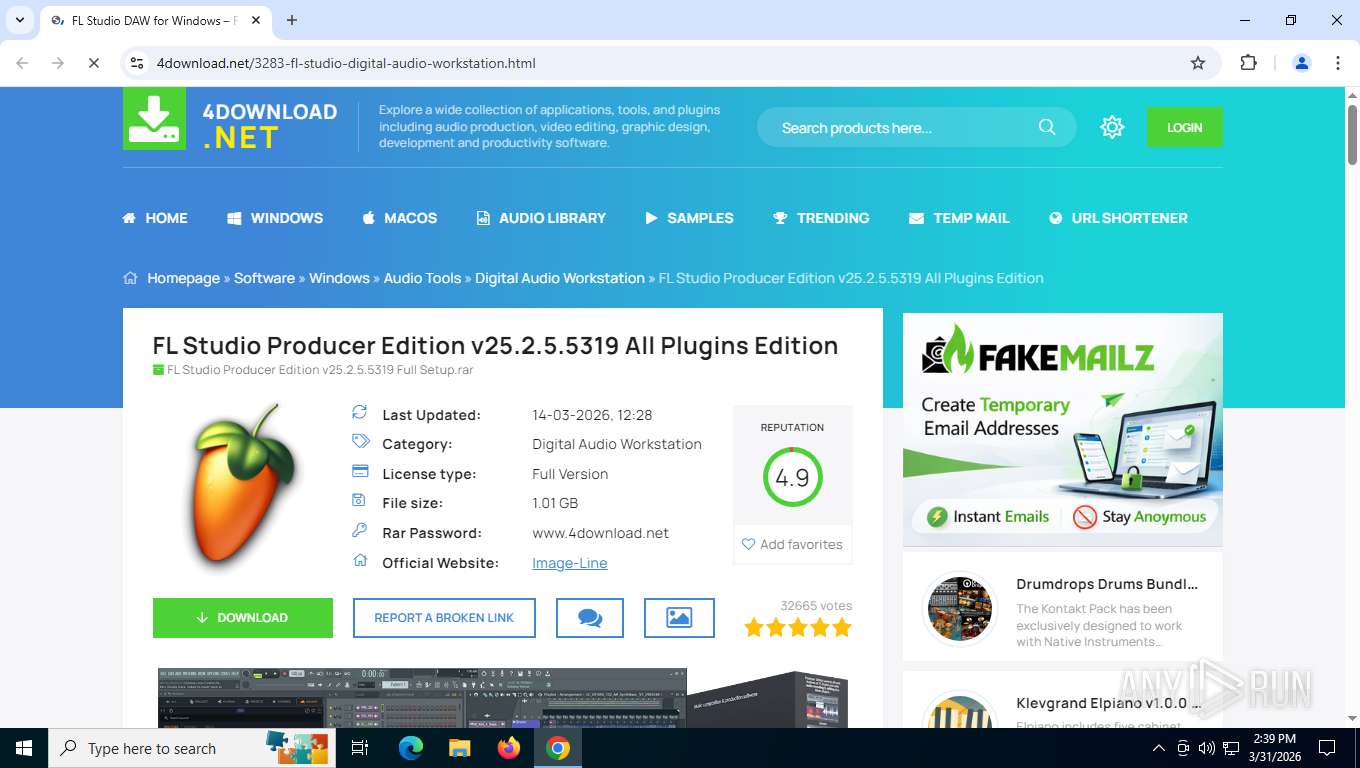Screen dimensions: 1360x768
Task: Click the five-star rating widget
Action: coord(798,628)
